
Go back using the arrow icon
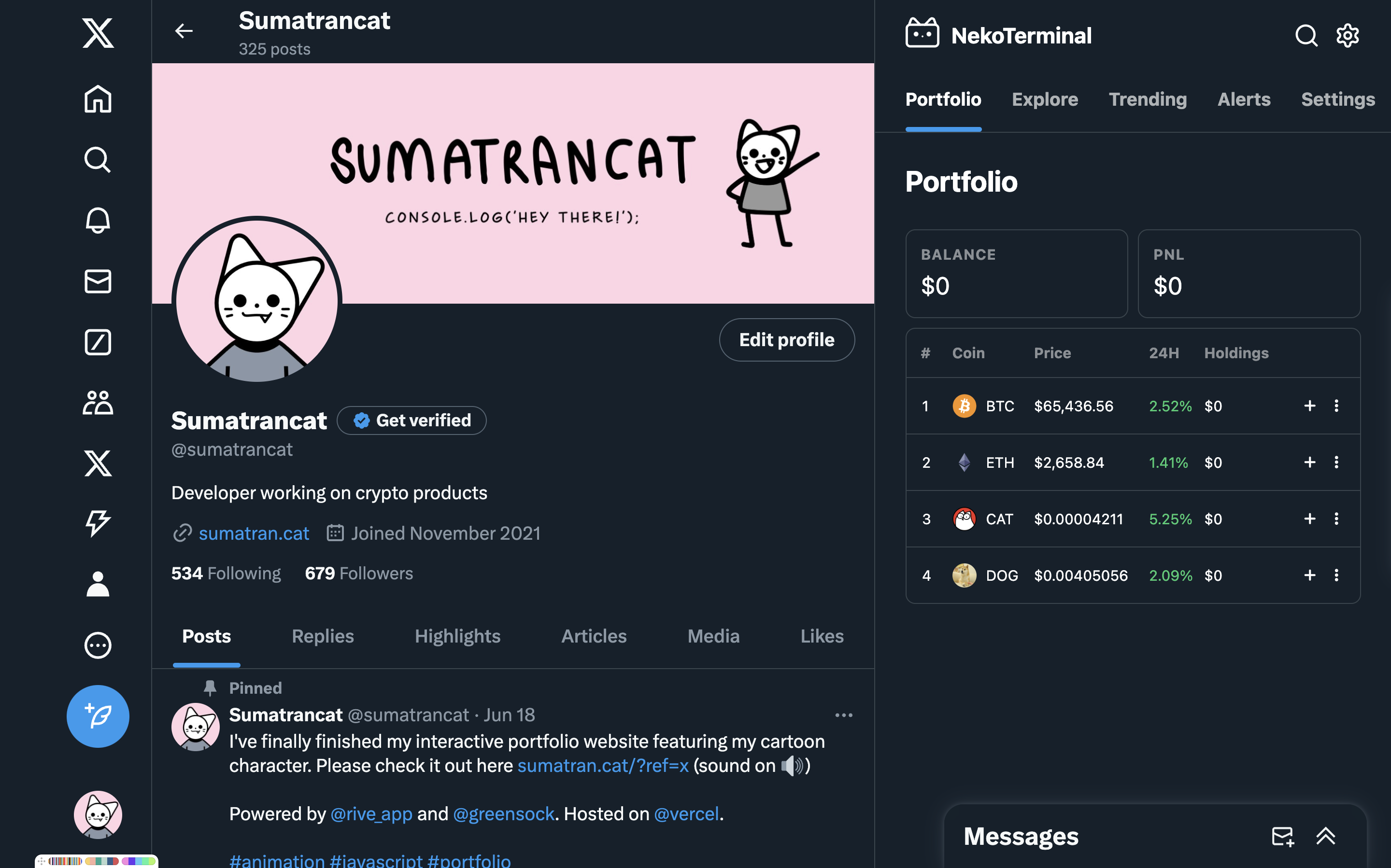pyautogui.click(x=184, y=31)
